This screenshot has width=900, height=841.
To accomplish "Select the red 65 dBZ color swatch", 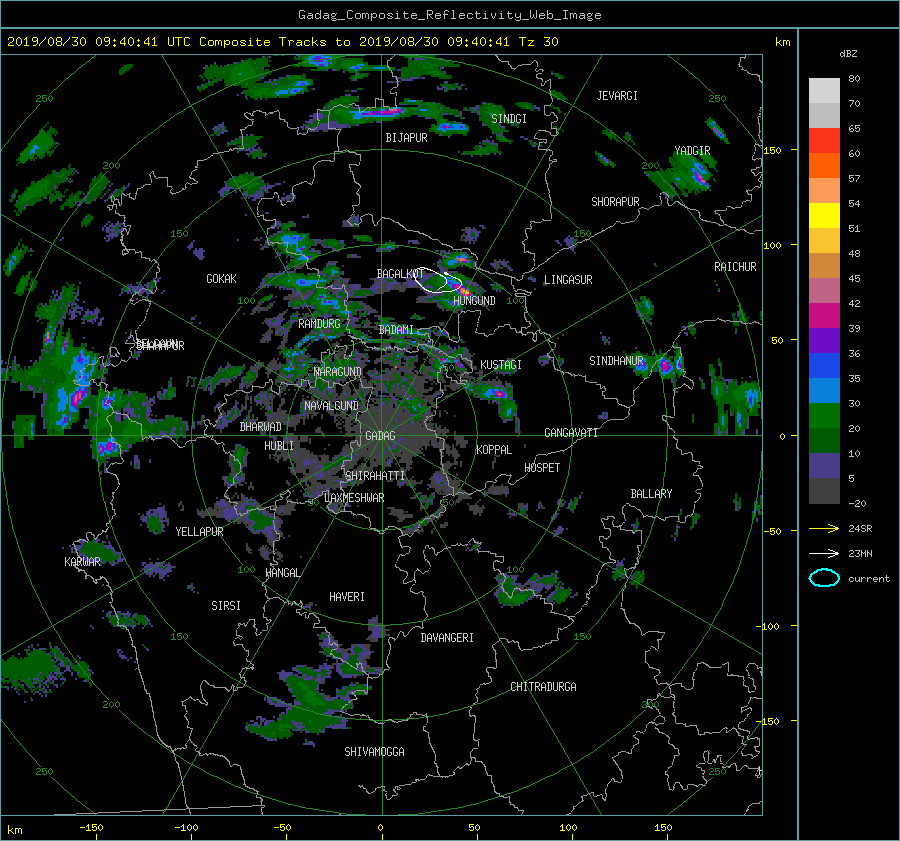I will 824,140.
